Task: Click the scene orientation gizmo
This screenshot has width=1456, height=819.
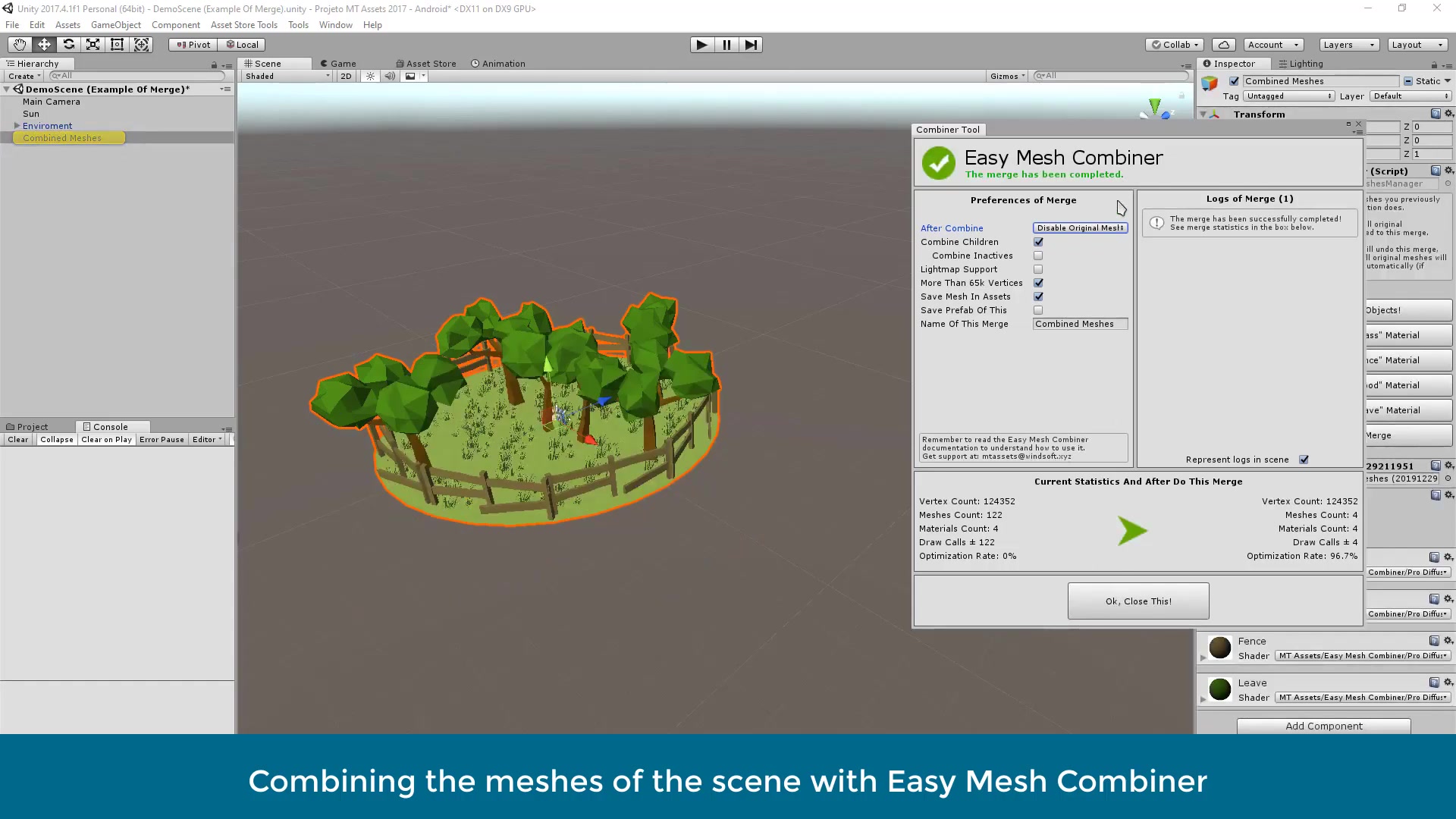Action: (x=1156, y=108)
